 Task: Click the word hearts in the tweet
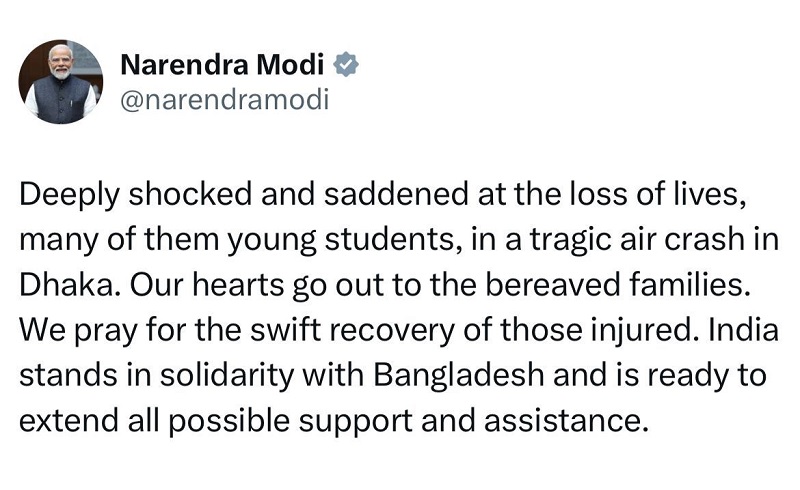(238, 285)
